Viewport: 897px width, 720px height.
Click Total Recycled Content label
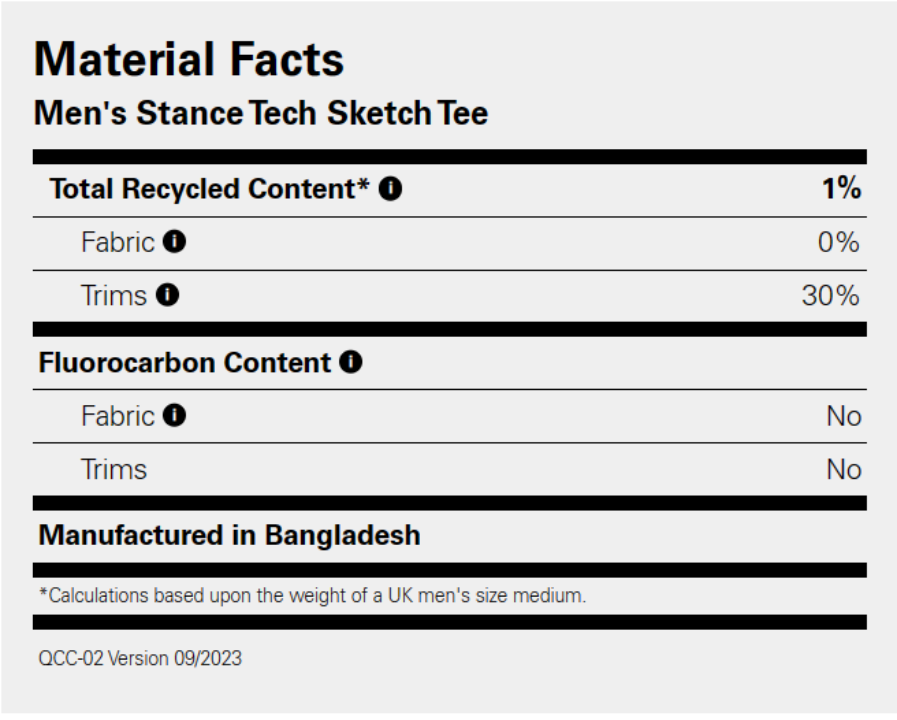[x=209, y=189]
